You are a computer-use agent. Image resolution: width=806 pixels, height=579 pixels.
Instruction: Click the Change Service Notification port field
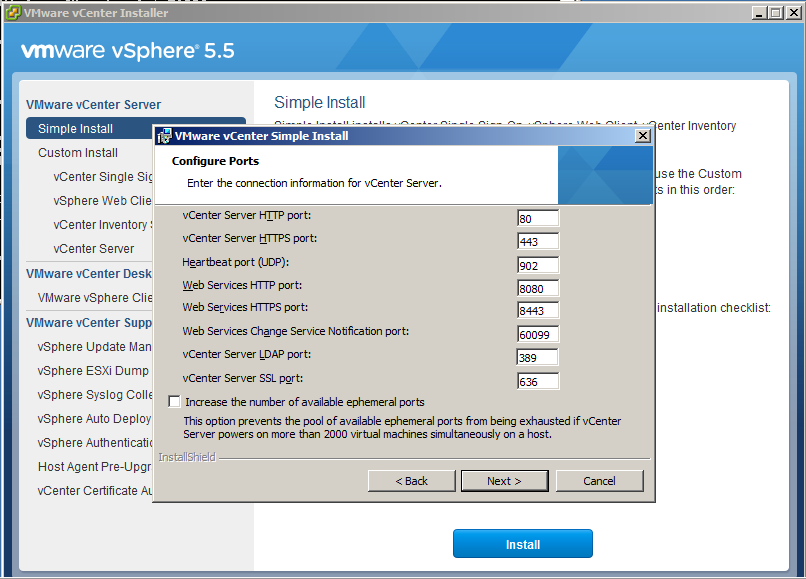tap(538, 334)
